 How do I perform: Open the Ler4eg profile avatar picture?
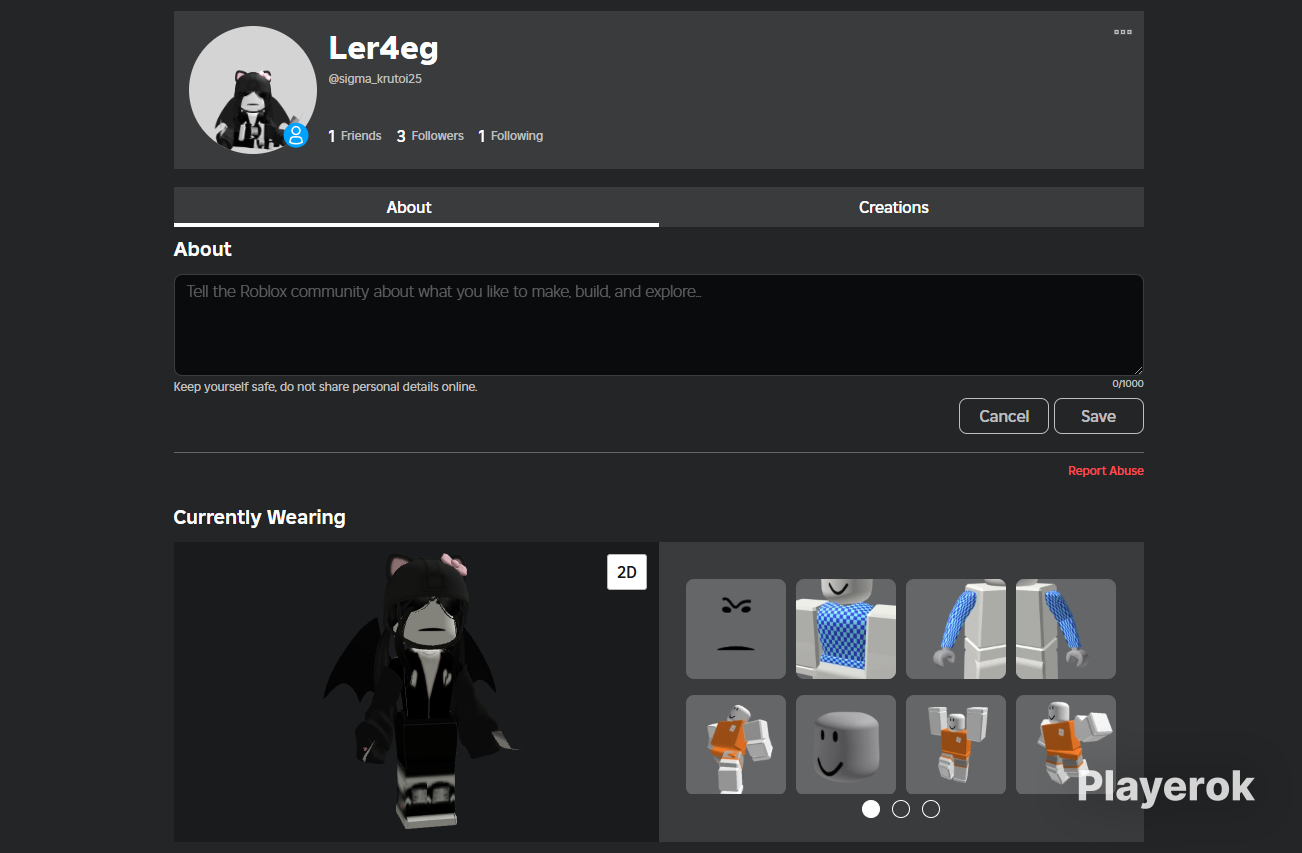(x=253, y=90)
